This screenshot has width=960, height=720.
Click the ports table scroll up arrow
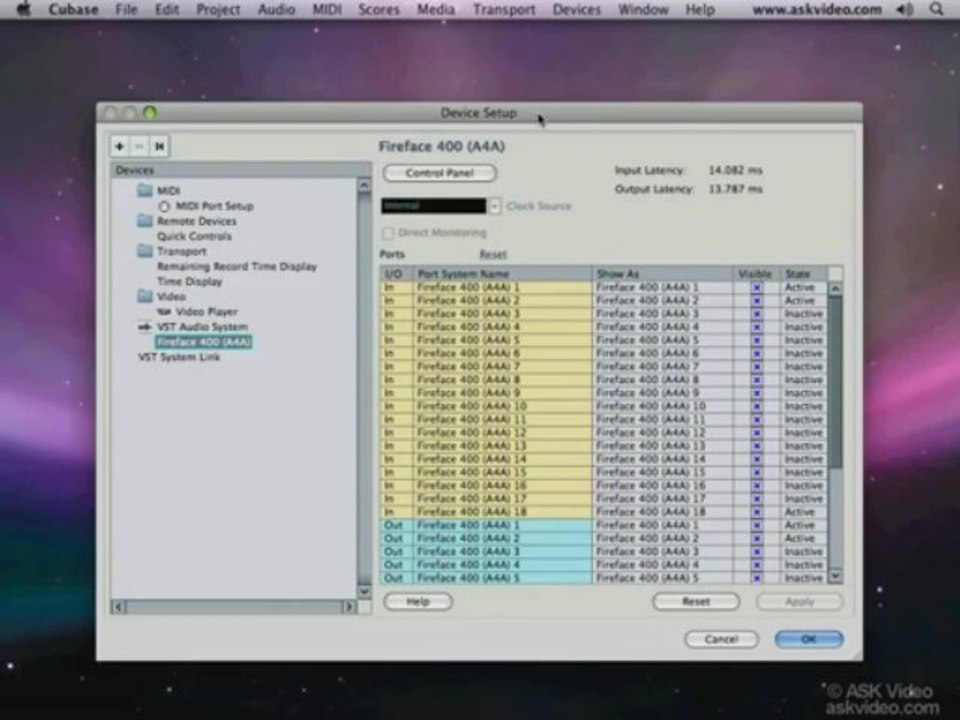coord(835,288)
